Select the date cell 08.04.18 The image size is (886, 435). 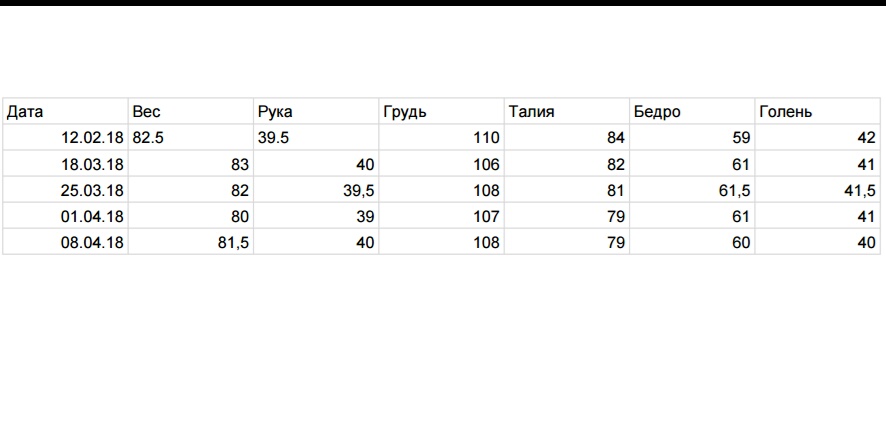click(66, 242)
